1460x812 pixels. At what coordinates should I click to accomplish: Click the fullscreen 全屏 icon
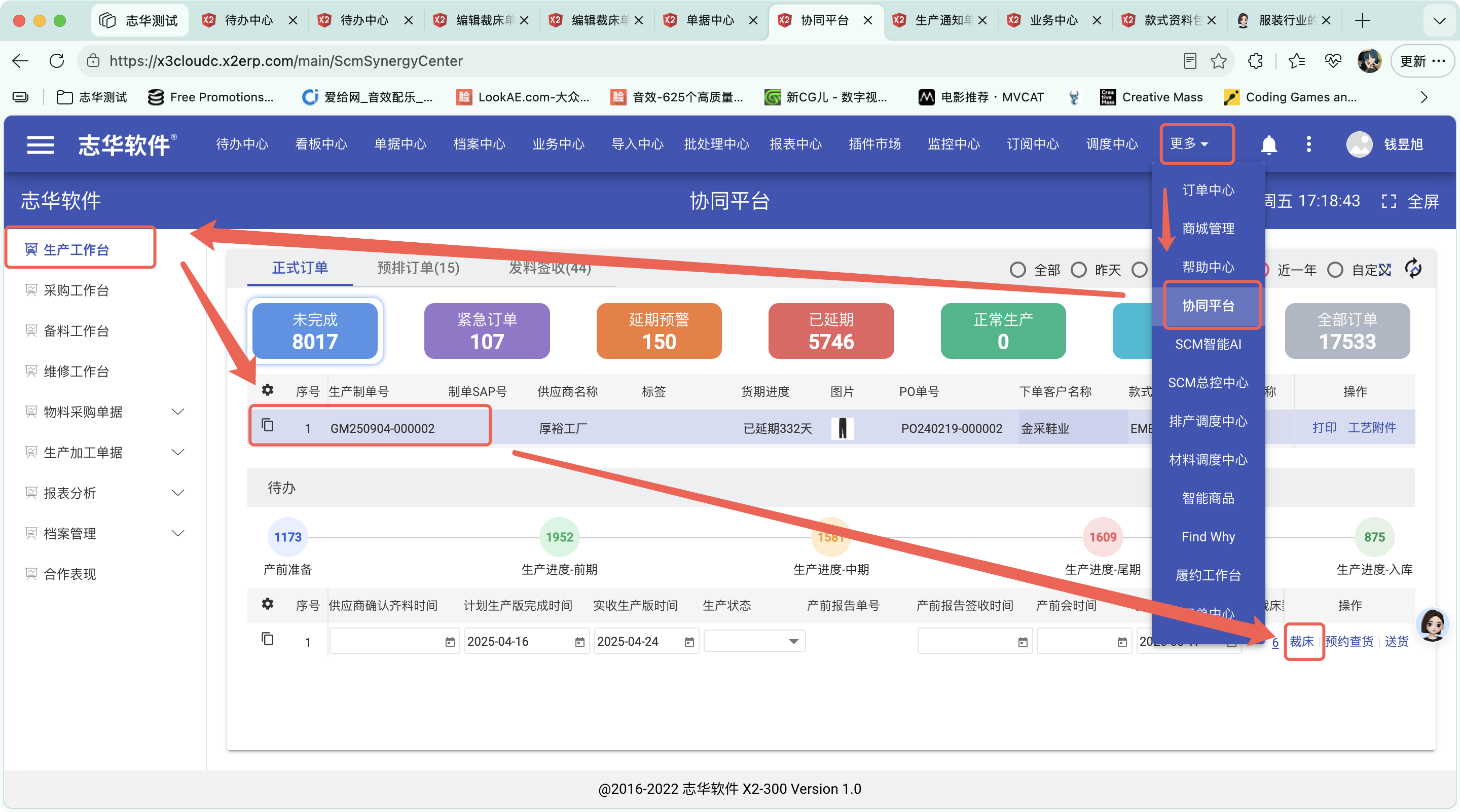tap(1389, 201)
